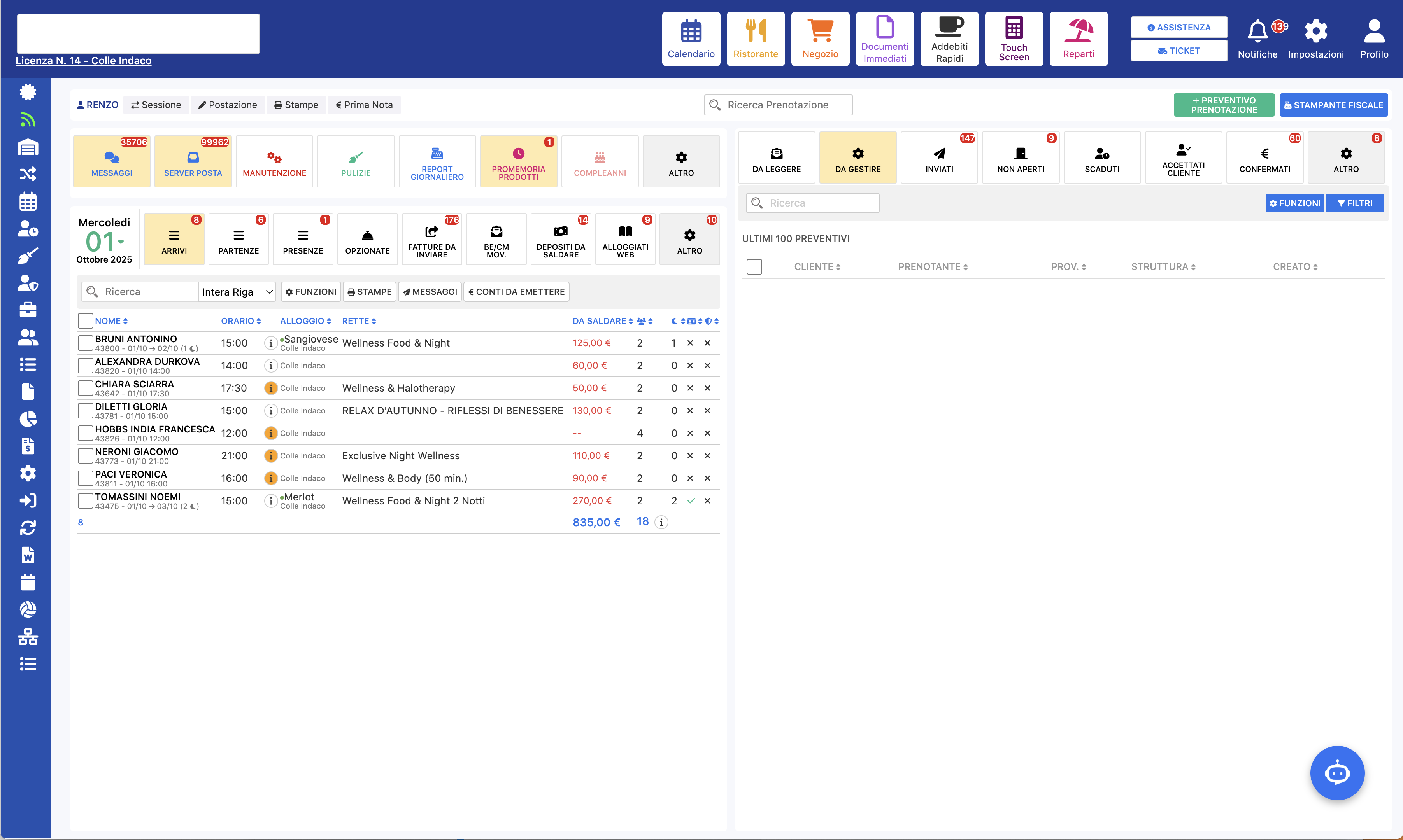Sort arrivals by ALLOGGIO column
The image size is (1403, 840).
coord(305,321)
